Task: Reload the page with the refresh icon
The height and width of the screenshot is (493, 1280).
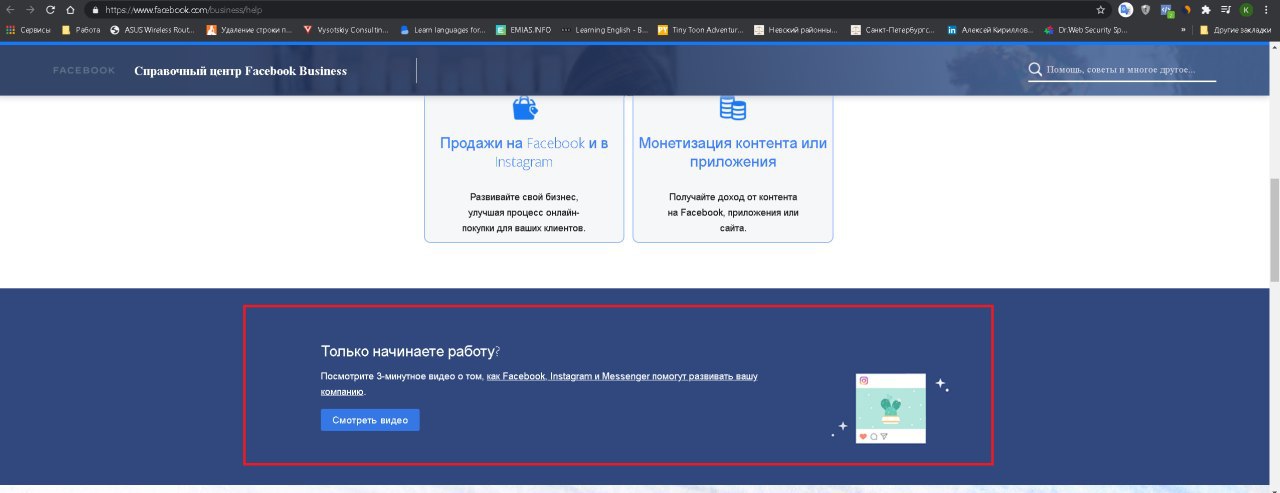Action: pos(50,9)
